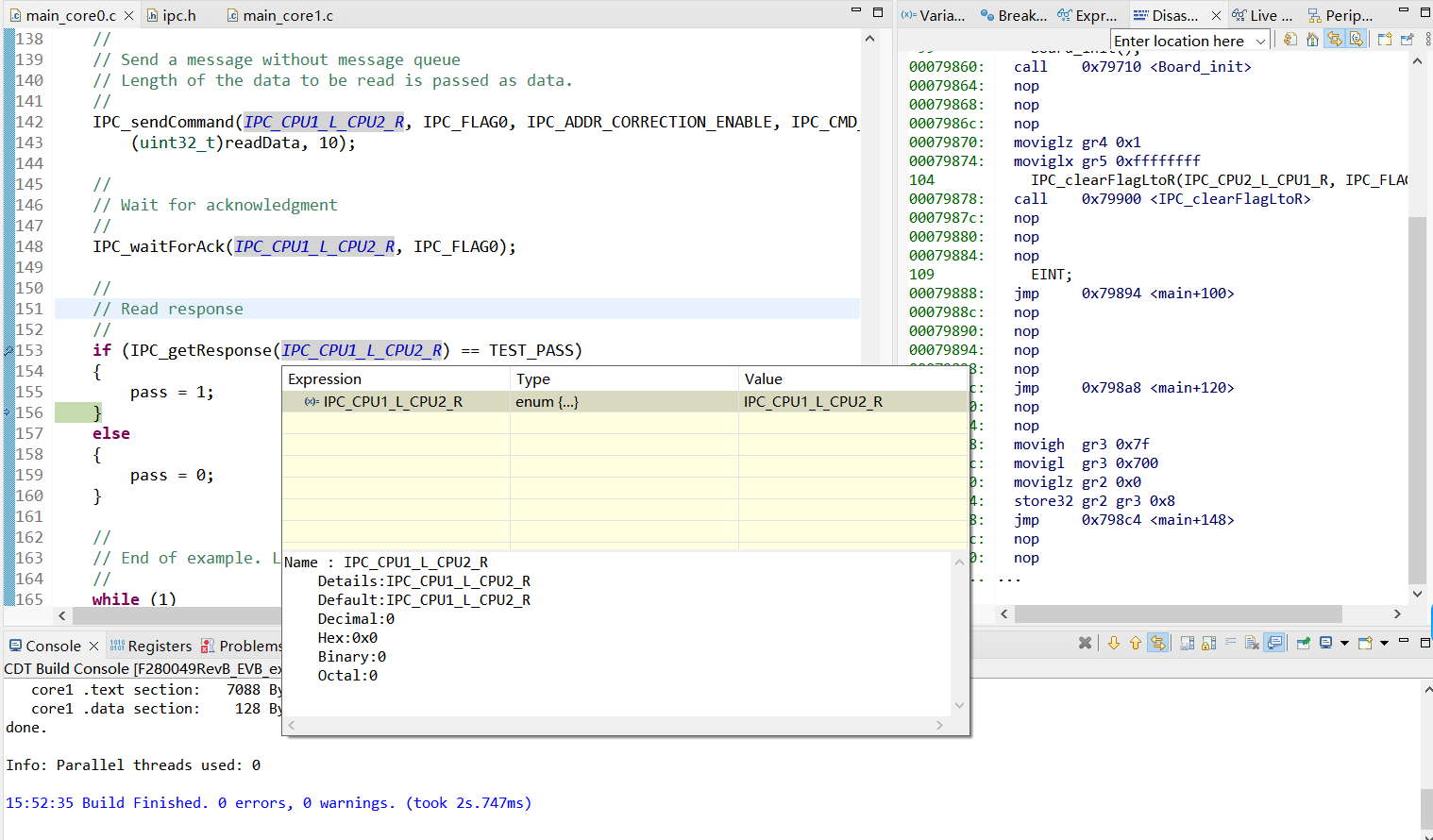Toggle Show Source in Disassembly view
The width and height of the screenshot is (1433, 840).
(1357, 40)
